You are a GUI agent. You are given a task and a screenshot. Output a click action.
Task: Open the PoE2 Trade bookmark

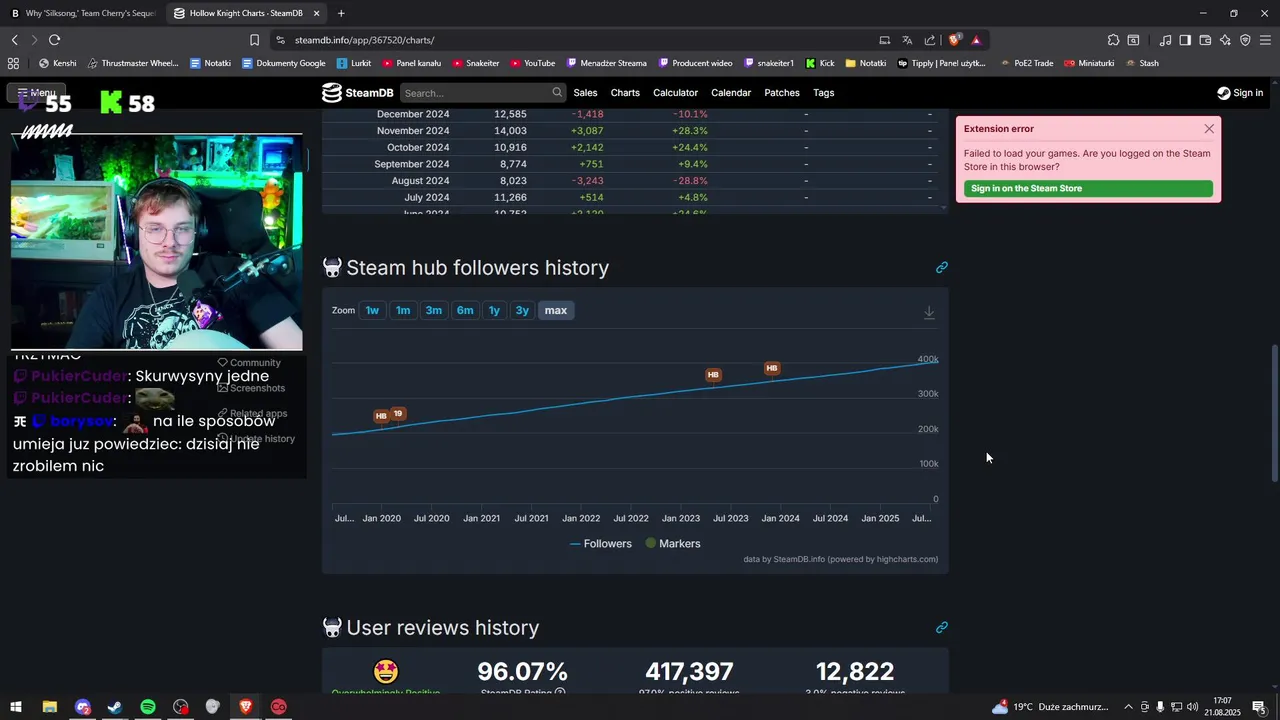[x=1026, y=63]
